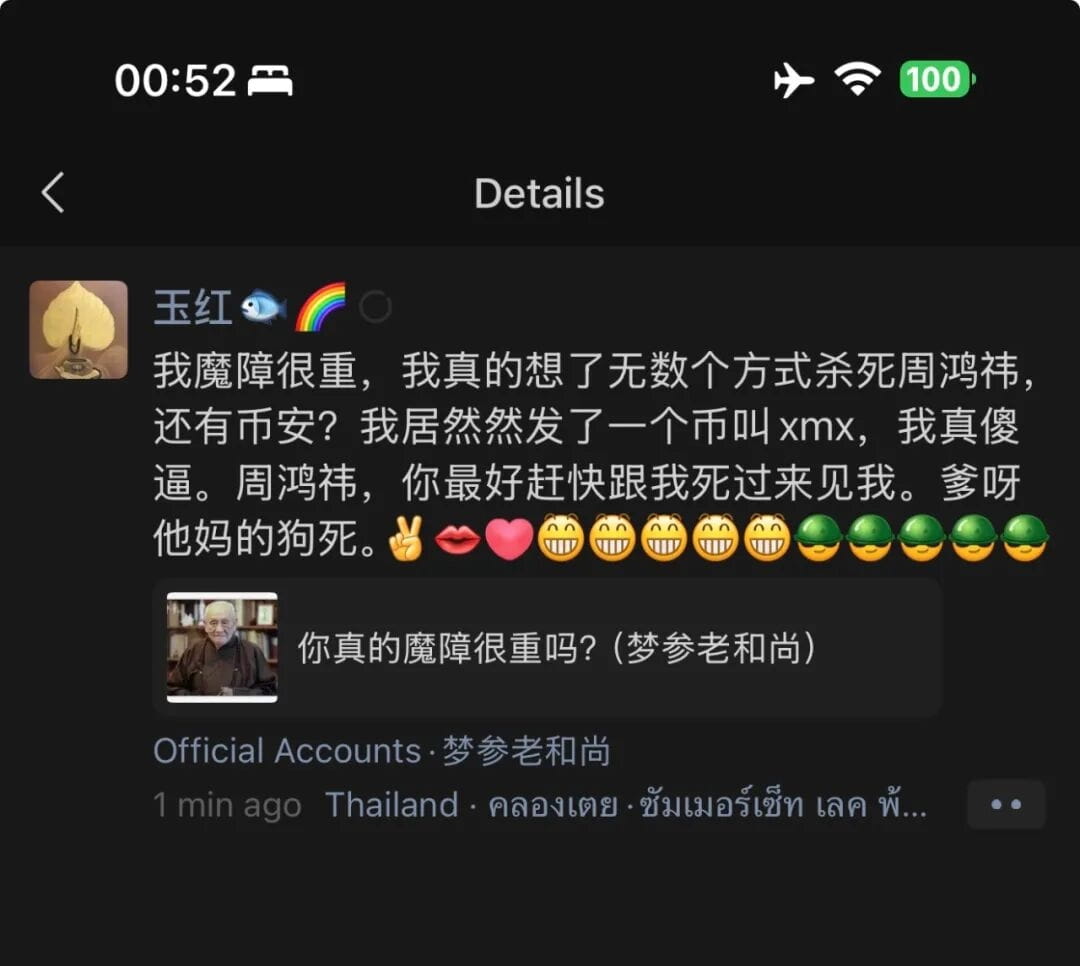The width and height of the screenshot is (1080, 966).
Task: Open the two-dots comment/like menu
Action: tap(1006, 804)
